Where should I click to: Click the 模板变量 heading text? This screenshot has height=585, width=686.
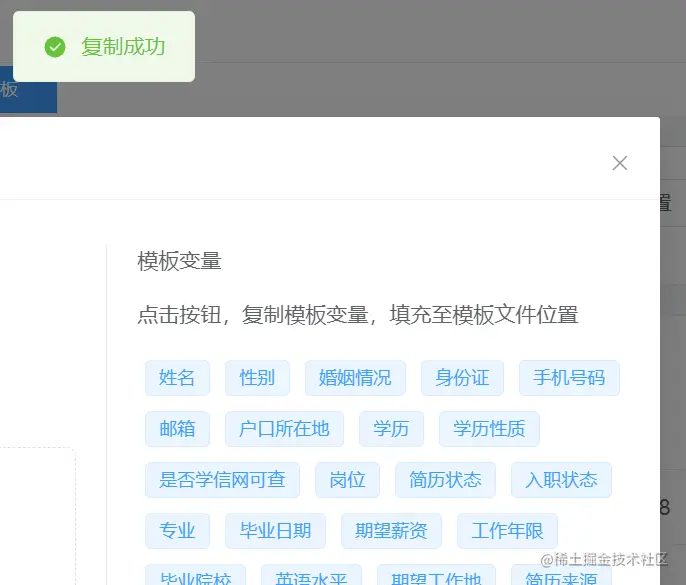(x=179, y=261)
